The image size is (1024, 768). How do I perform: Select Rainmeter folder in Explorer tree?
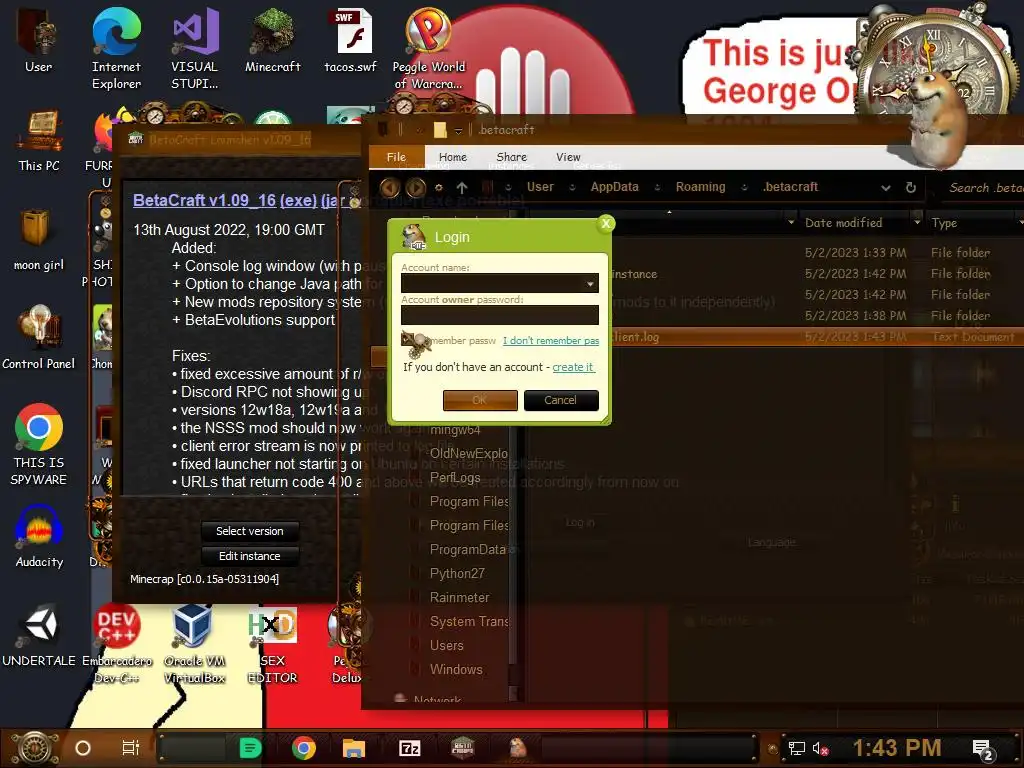coord(459,598)
